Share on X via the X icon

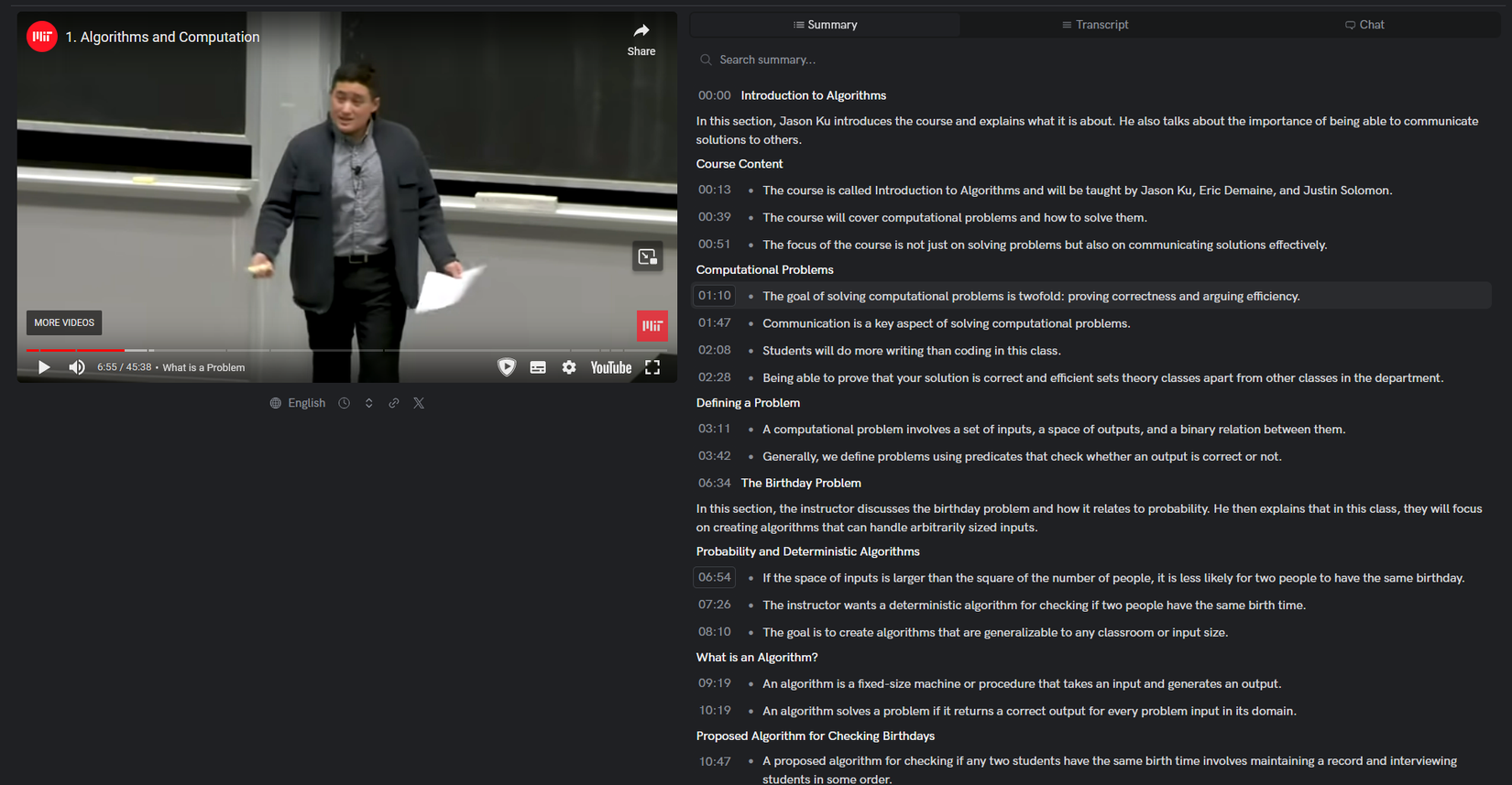tap(419, 403)
